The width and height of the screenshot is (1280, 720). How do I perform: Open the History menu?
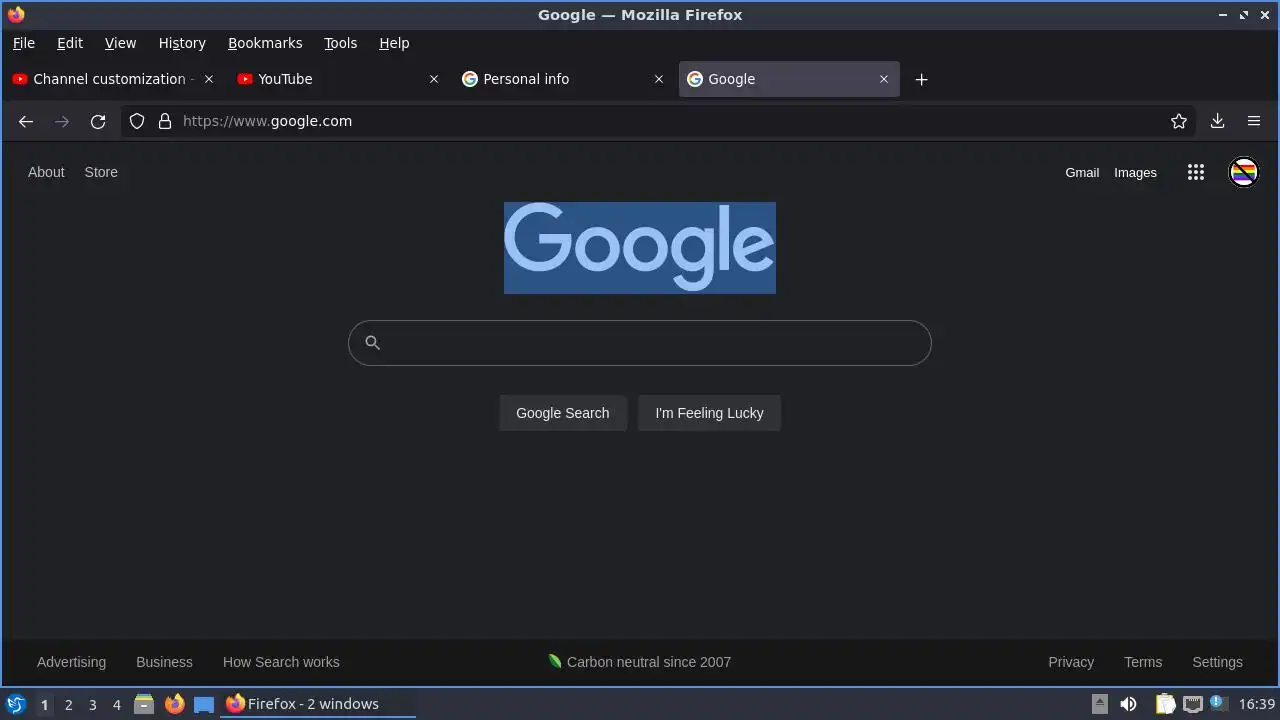coord(182,43)
